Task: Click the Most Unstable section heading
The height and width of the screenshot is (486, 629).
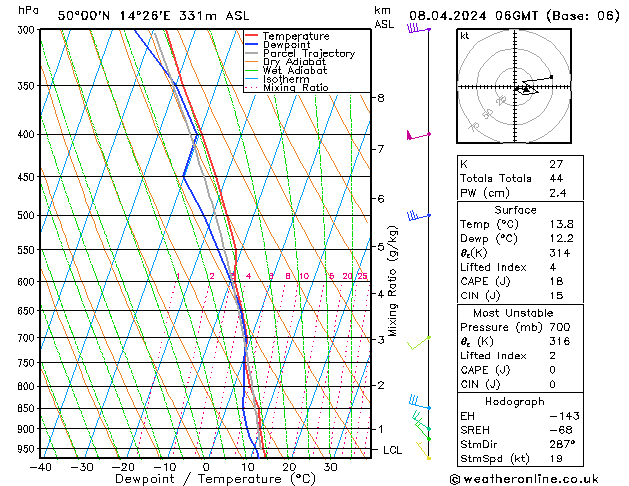Action: (x=513, y=313)
